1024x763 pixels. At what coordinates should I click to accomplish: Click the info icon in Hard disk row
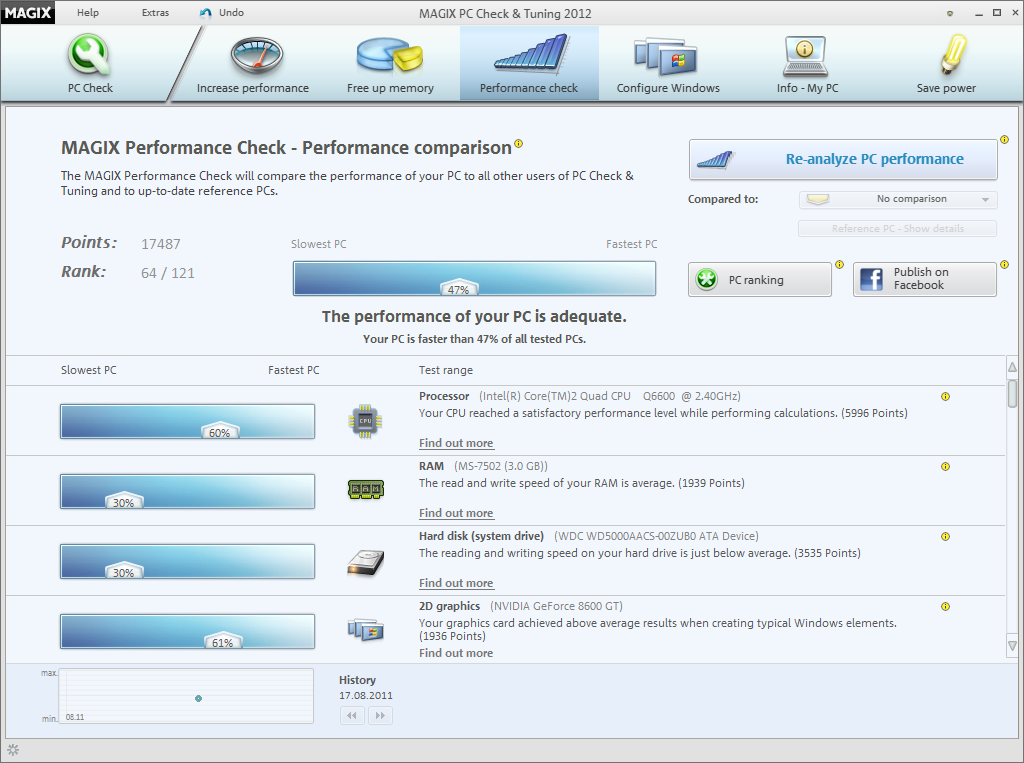945,536
